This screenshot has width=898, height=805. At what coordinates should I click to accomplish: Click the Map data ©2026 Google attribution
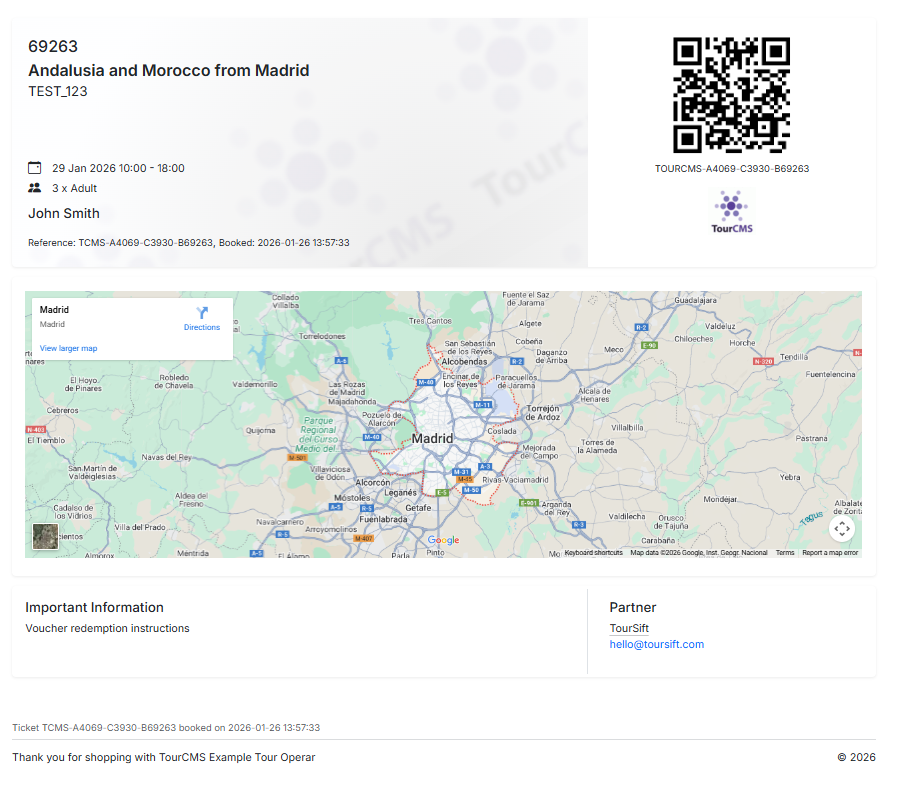click(699, 553)
